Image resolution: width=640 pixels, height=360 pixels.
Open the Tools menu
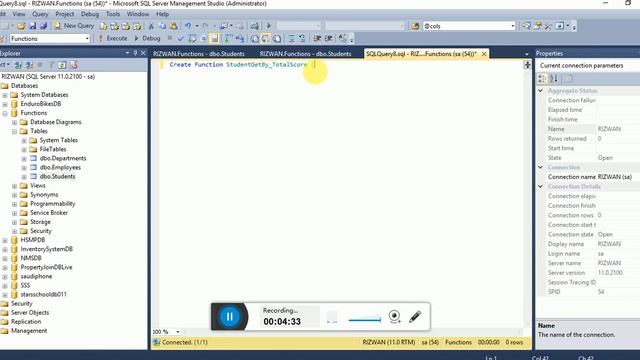[x=113, y=14]
